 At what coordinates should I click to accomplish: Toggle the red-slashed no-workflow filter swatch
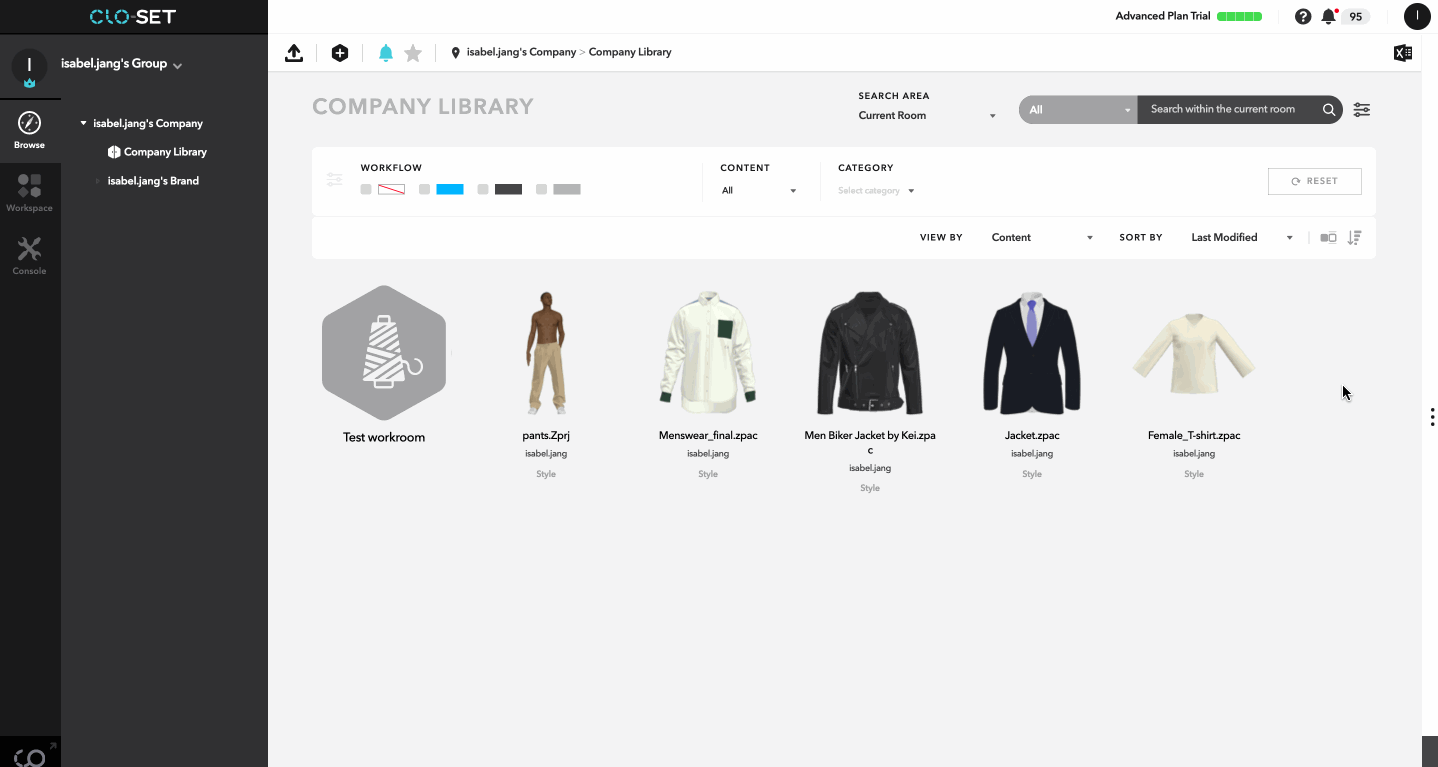390,188
